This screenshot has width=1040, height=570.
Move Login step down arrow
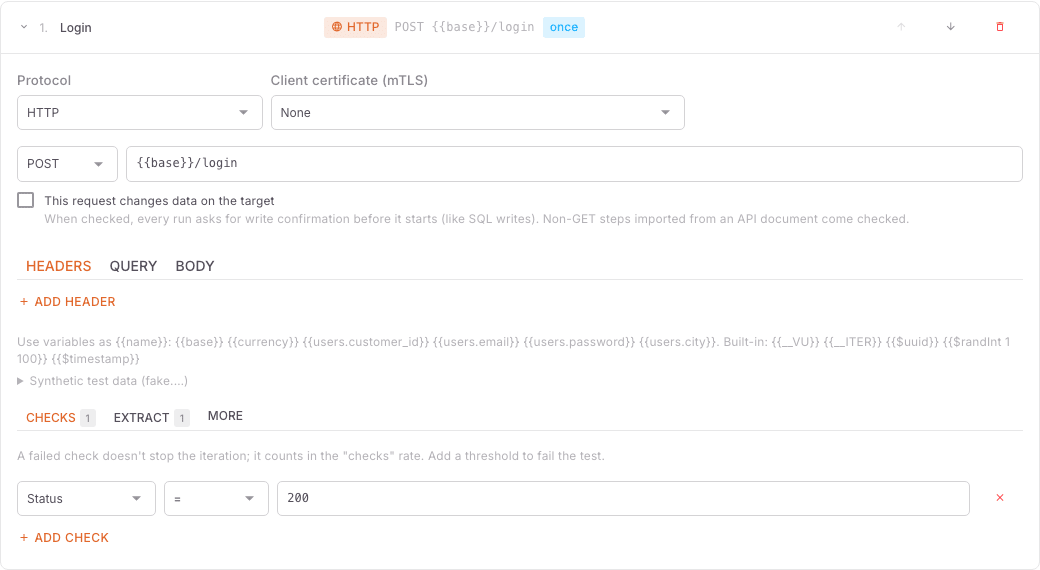point(950,27)
